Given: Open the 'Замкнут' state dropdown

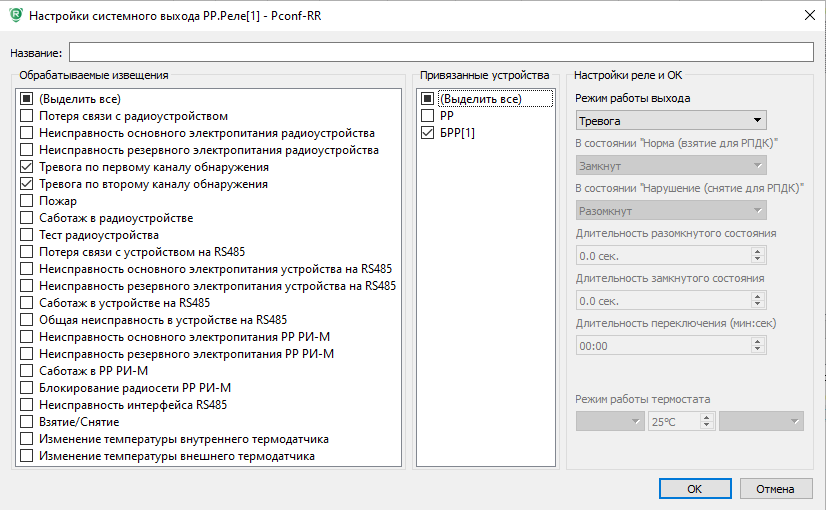Looking at the screenshot, I should click(671, 166).
